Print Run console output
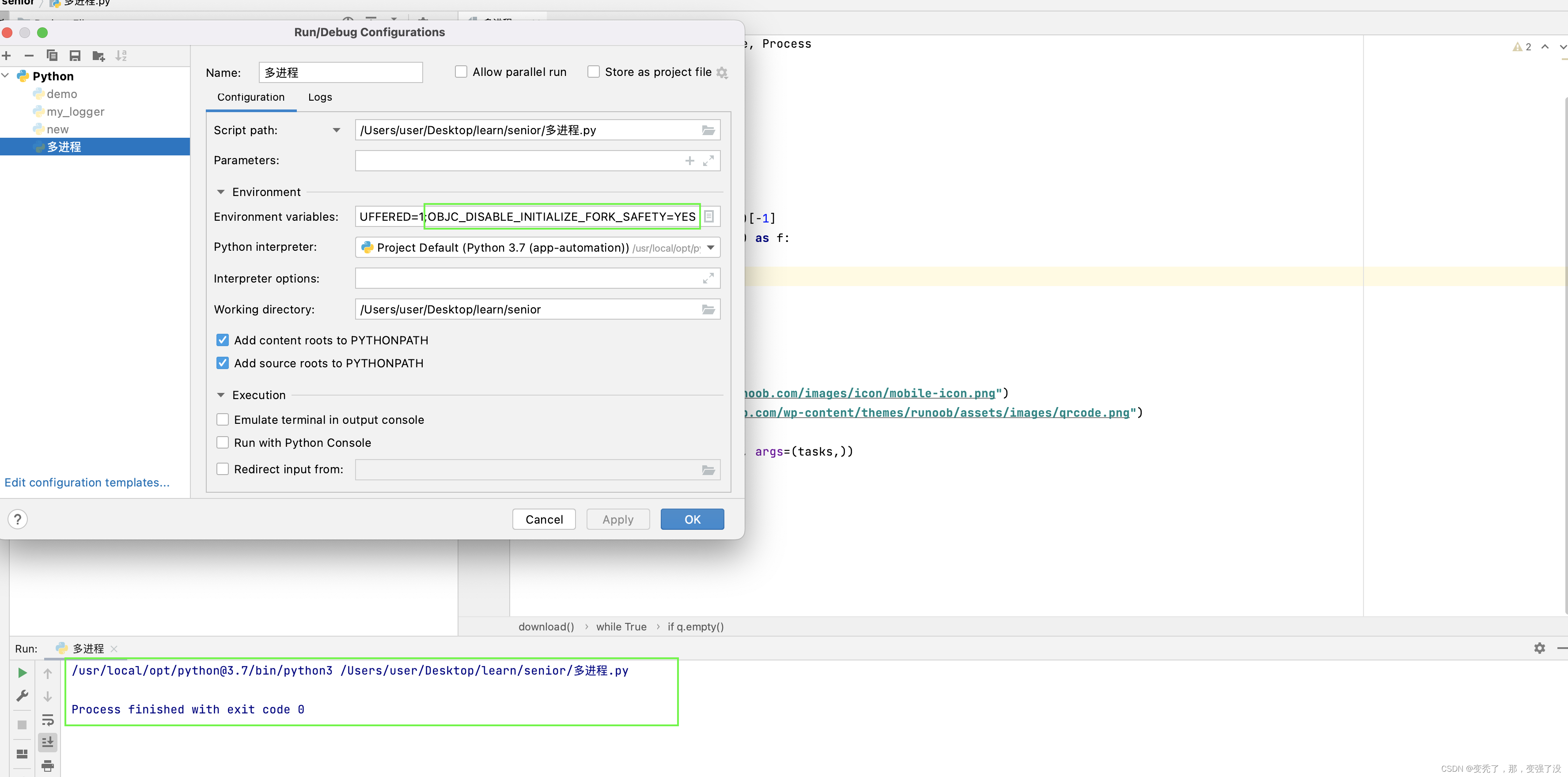 [x=47, y=766]
